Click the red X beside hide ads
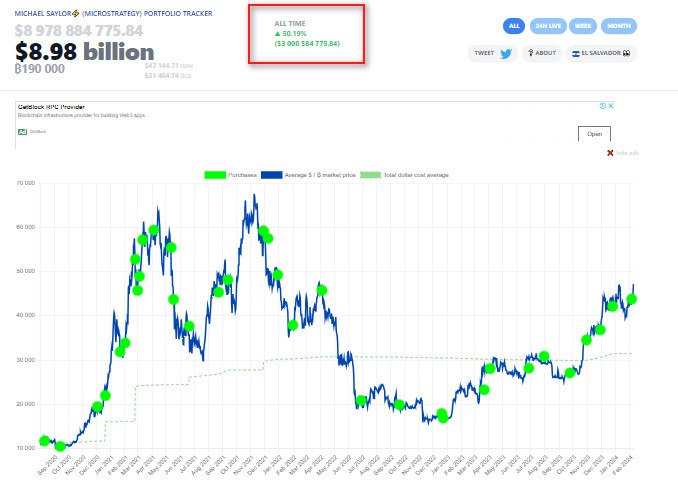Screen dimensions: 678x498 point(610,153)
